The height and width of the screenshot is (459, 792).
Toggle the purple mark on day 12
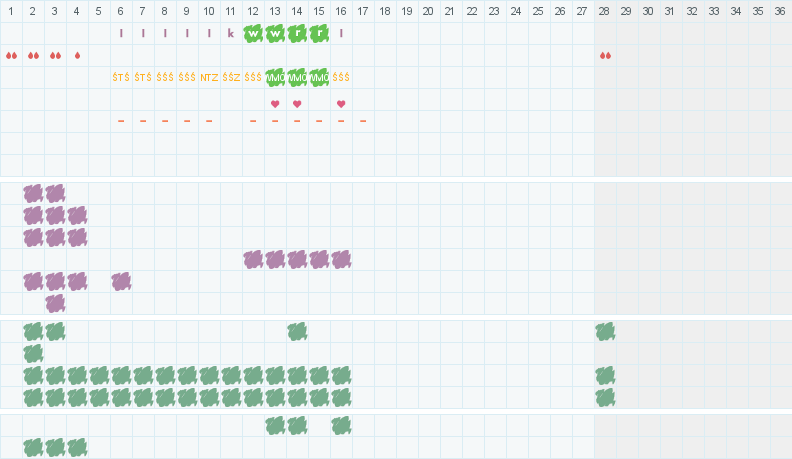click(x=253, y=259)
